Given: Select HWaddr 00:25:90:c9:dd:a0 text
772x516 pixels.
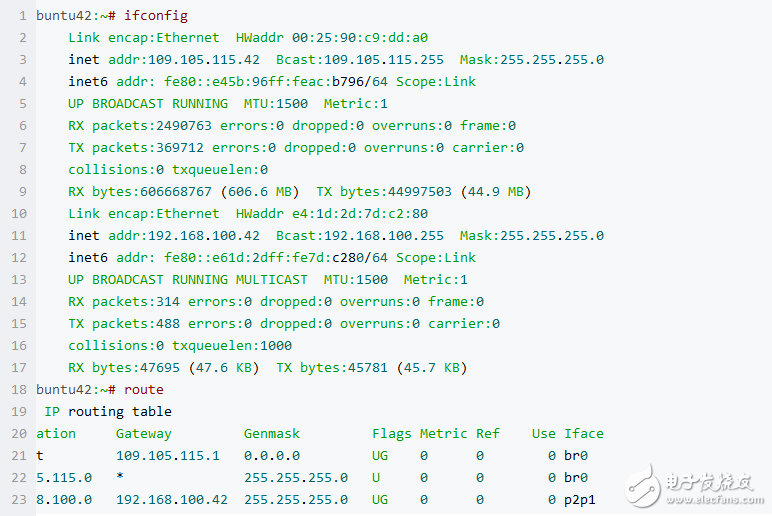Looking at the screenshot, I should pos(331,37).
